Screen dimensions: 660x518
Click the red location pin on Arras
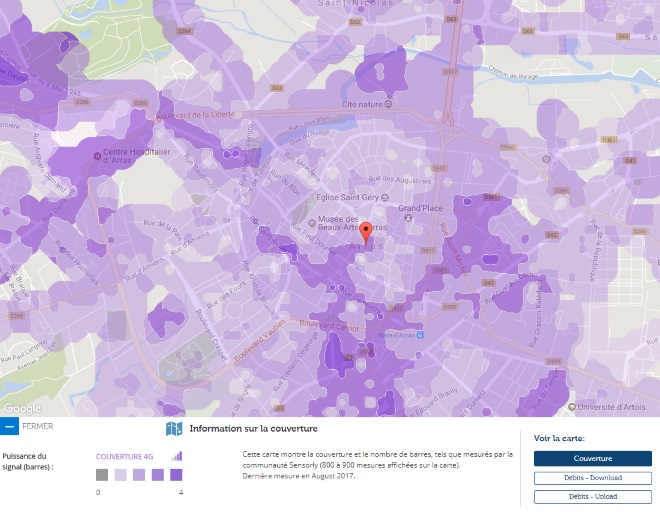[365, 232]
